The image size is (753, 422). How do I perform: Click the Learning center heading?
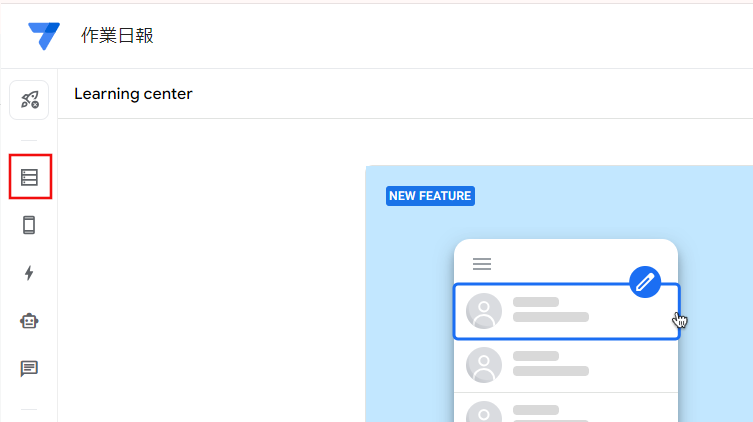[133, 94]
